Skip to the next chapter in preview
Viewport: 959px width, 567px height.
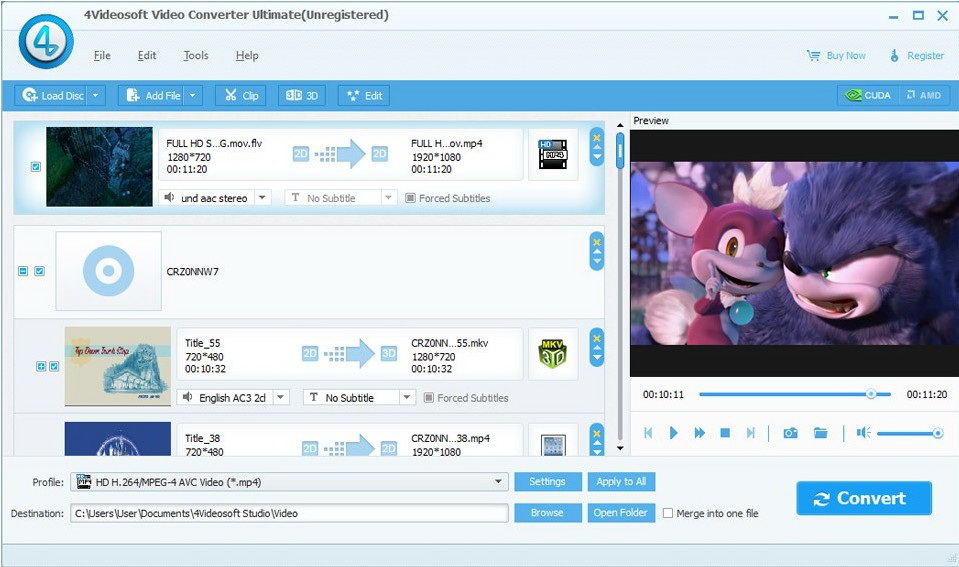750,433
